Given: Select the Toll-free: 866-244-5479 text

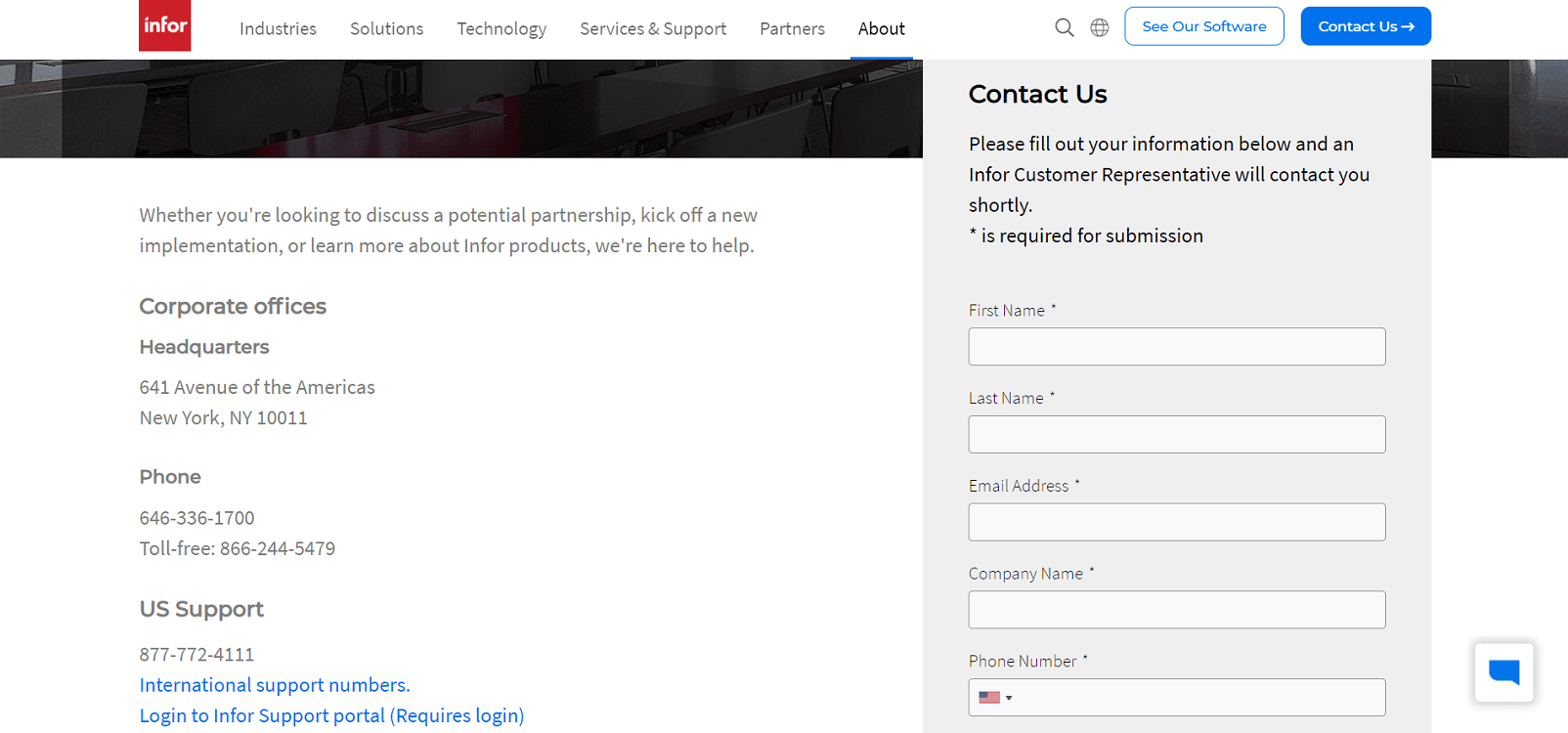Looking at the screenshot, I should coord(237,548).
